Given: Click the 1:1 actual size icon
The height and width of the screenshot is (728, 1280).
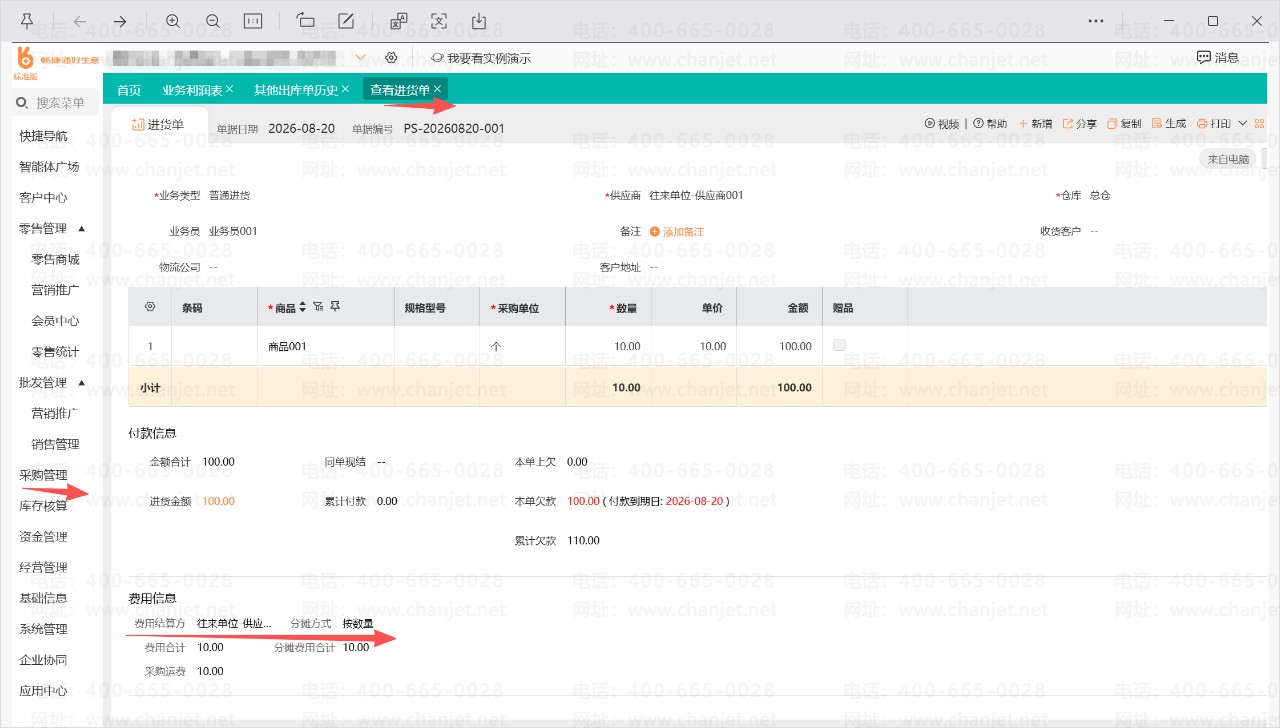Looking at the screenshot, I should 253,21.
